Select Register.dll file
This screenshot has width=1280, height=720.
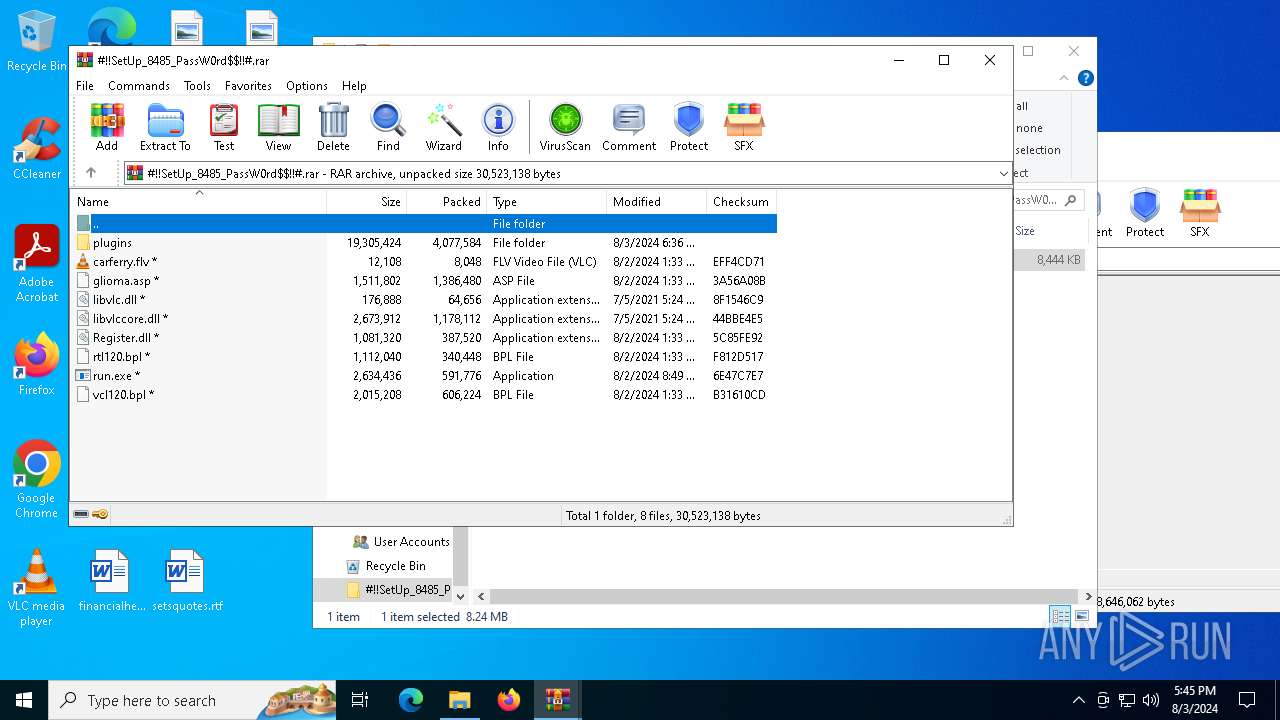425,338
